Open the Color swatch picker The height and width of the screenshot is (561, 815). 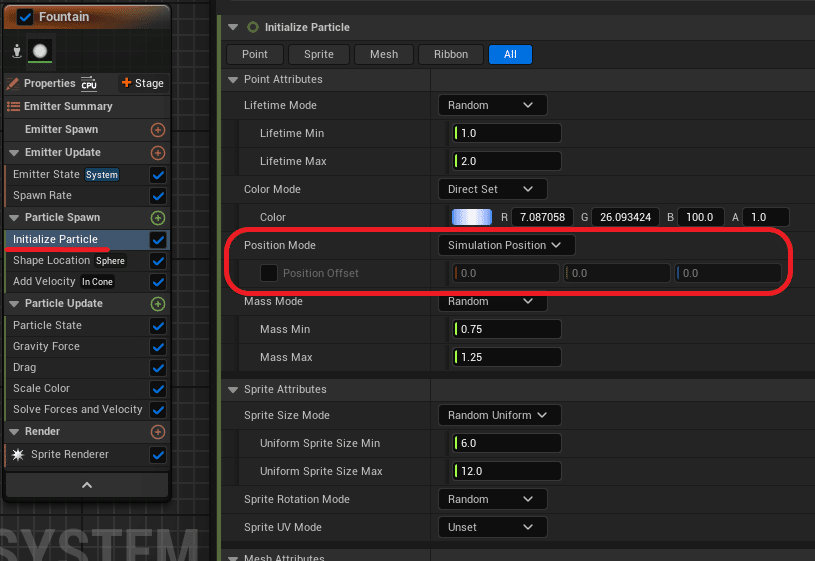click(471, 217)
